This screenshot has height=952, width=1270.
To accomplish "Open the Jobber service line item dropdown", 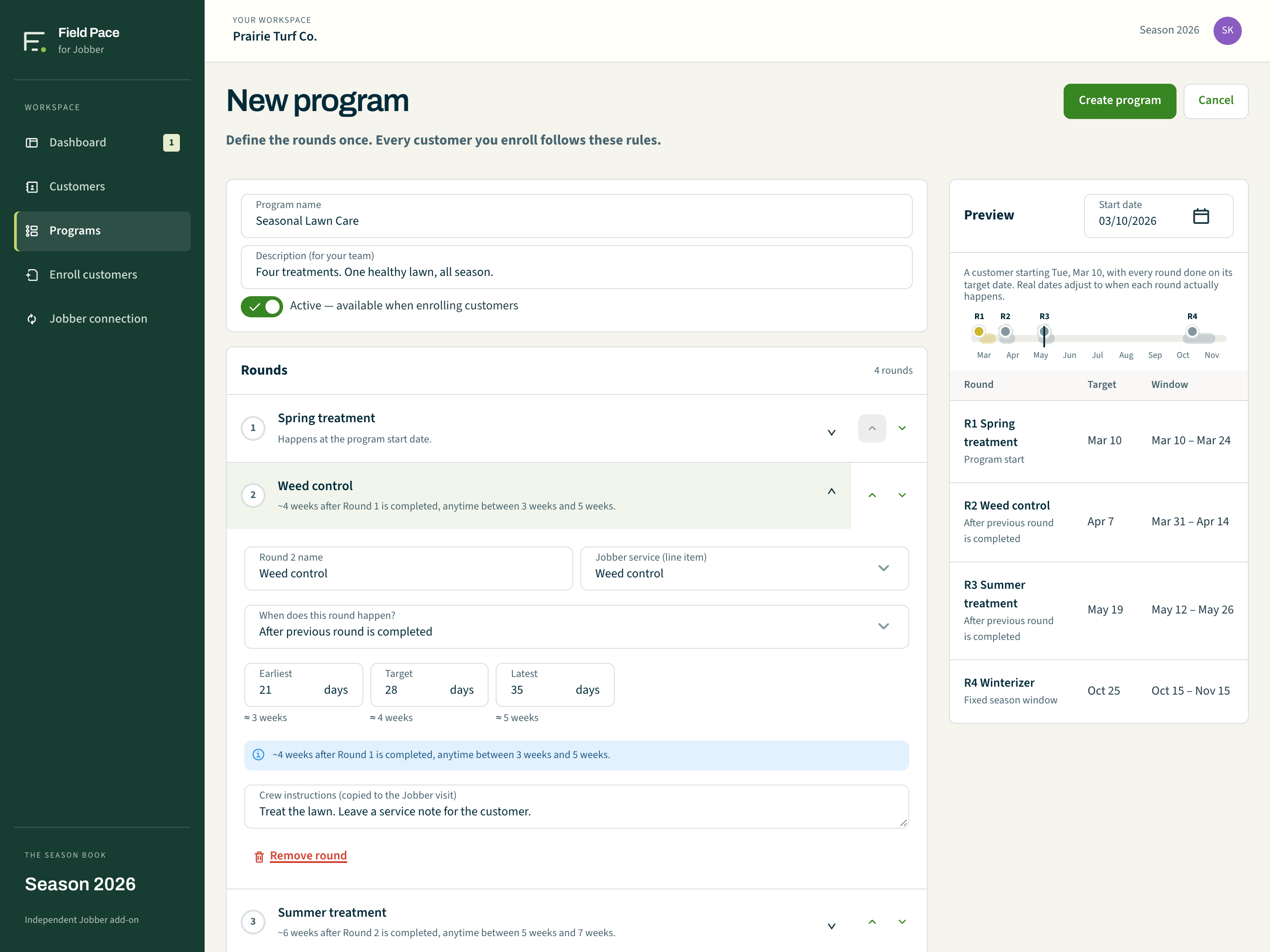I will point(744,568).
